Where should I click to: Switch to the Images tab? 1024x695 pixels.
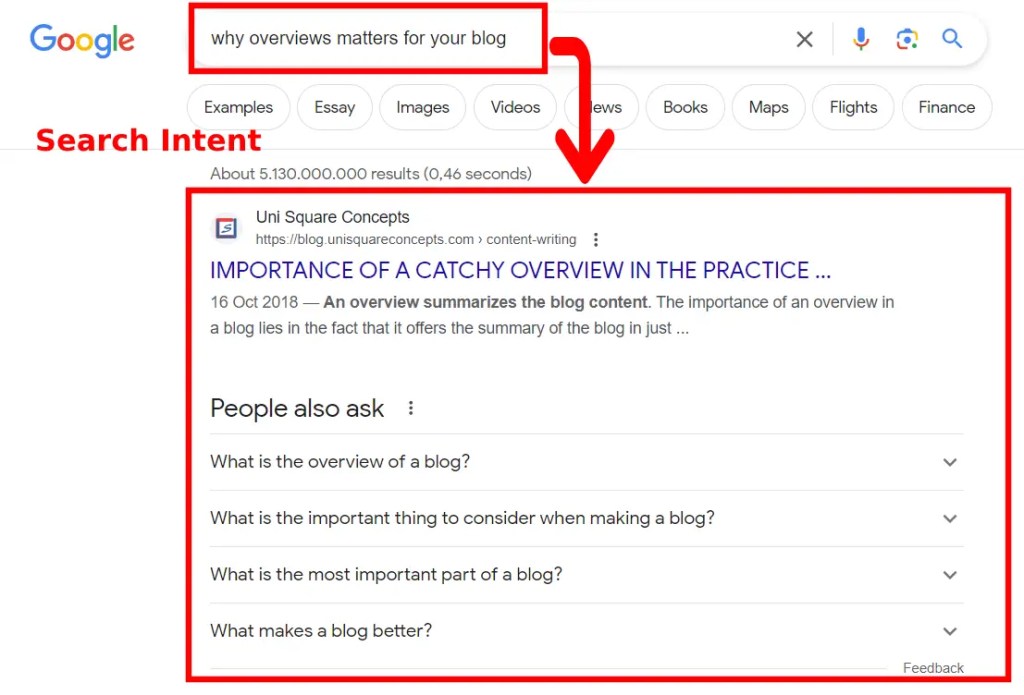422,107
